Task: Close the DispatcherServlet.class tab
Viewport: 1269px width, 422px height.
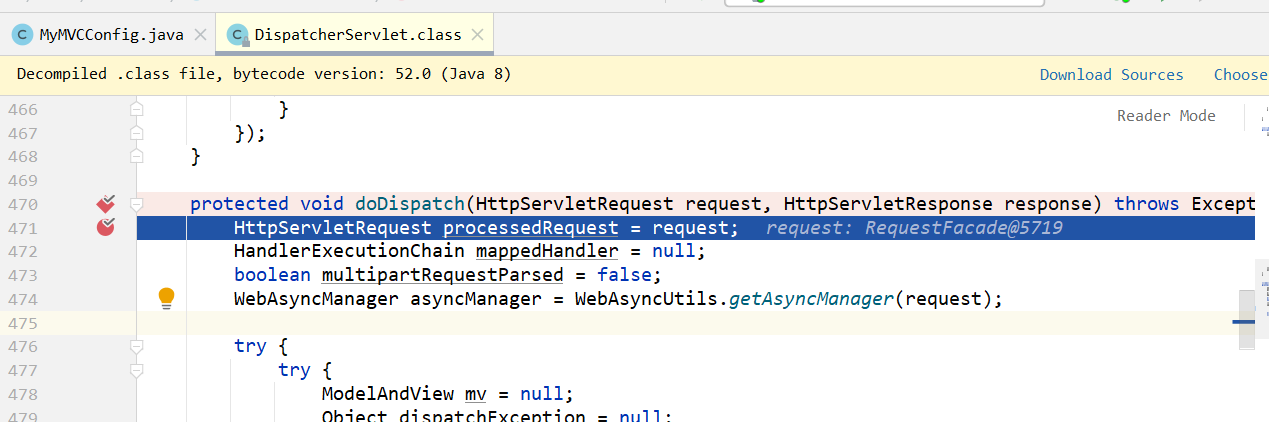Action: (478, 35)
